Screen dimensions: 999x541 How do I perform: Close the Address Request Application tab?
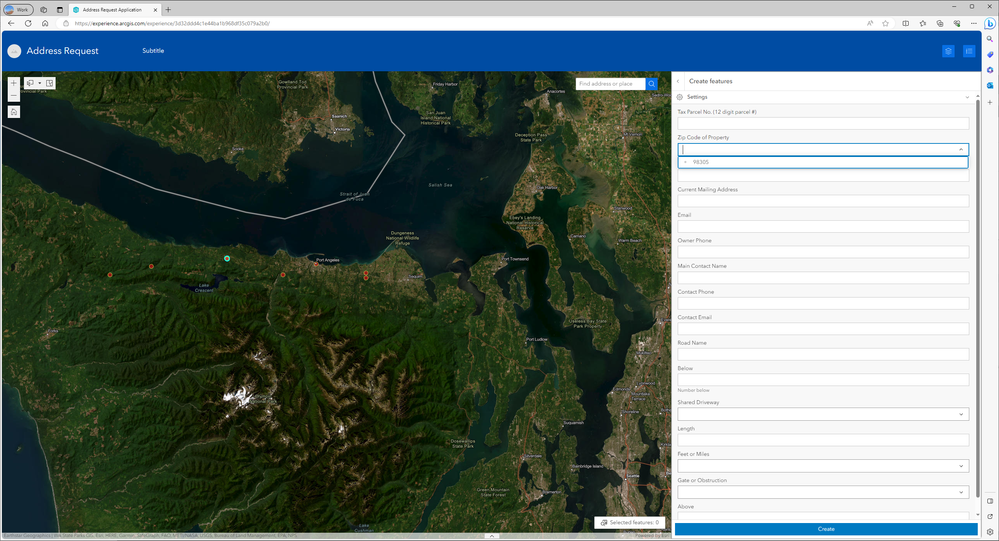(x=155, y=10)
